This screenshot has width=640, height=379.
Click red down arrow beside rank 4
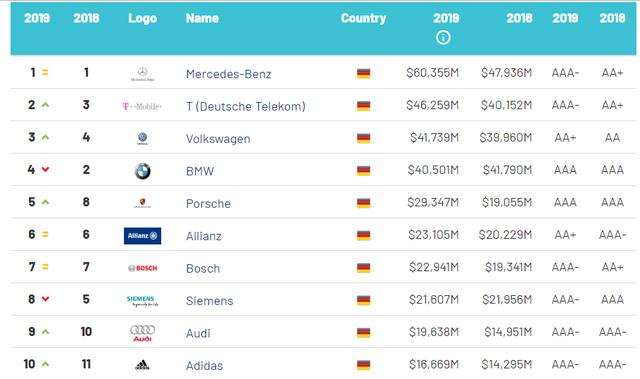point(45,169)
